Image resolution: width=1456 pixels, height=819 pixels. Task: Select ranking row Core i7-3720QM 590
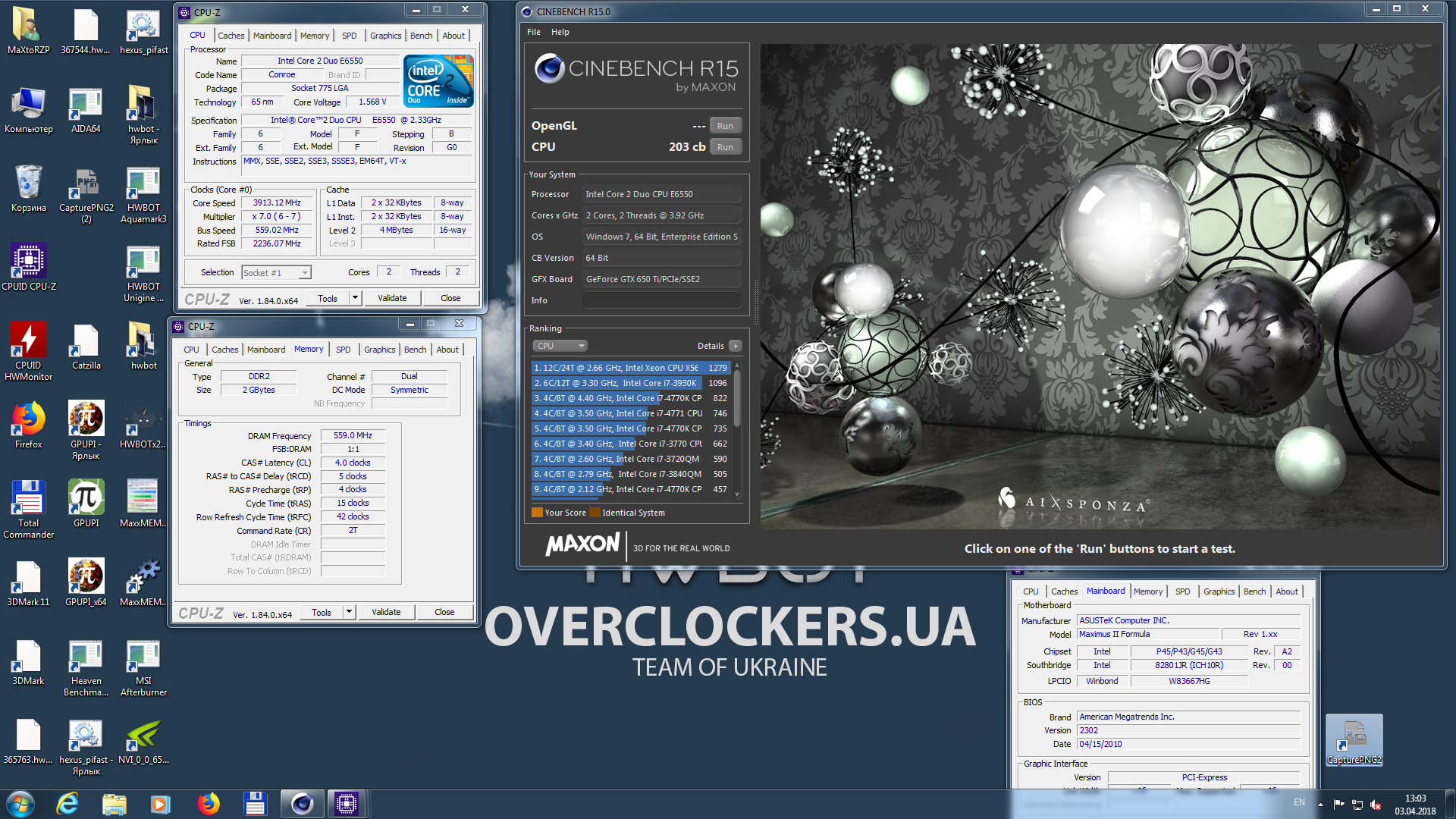point(631,459)
